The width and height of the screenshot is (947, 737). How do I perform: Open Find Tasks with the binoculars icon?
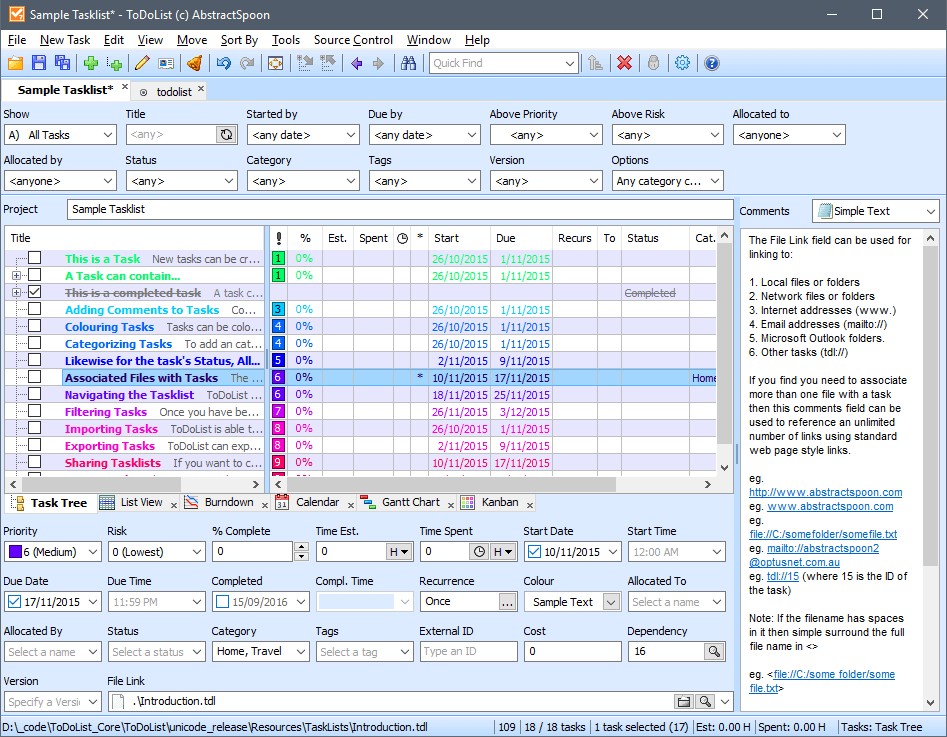(408, 63)
